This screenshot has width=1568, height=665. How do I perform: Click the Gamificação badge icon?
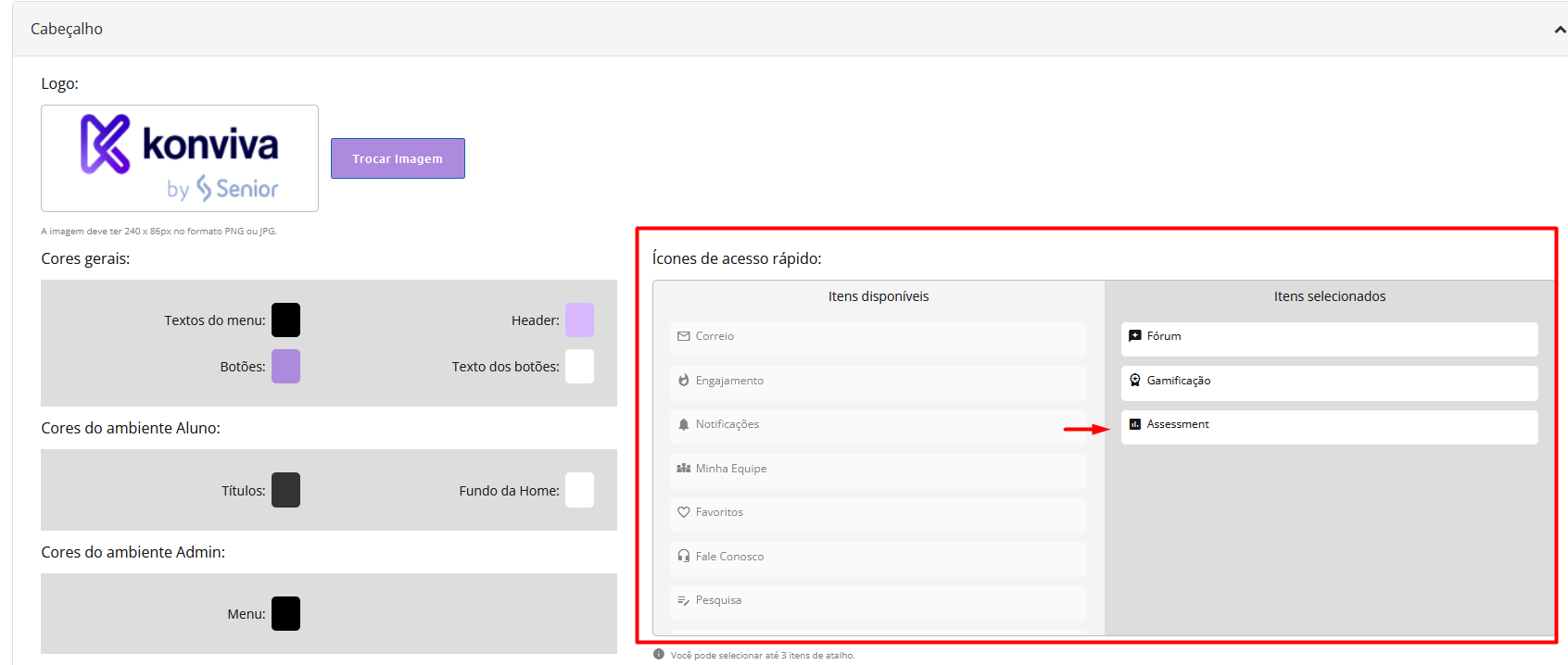pos(1134,381)
